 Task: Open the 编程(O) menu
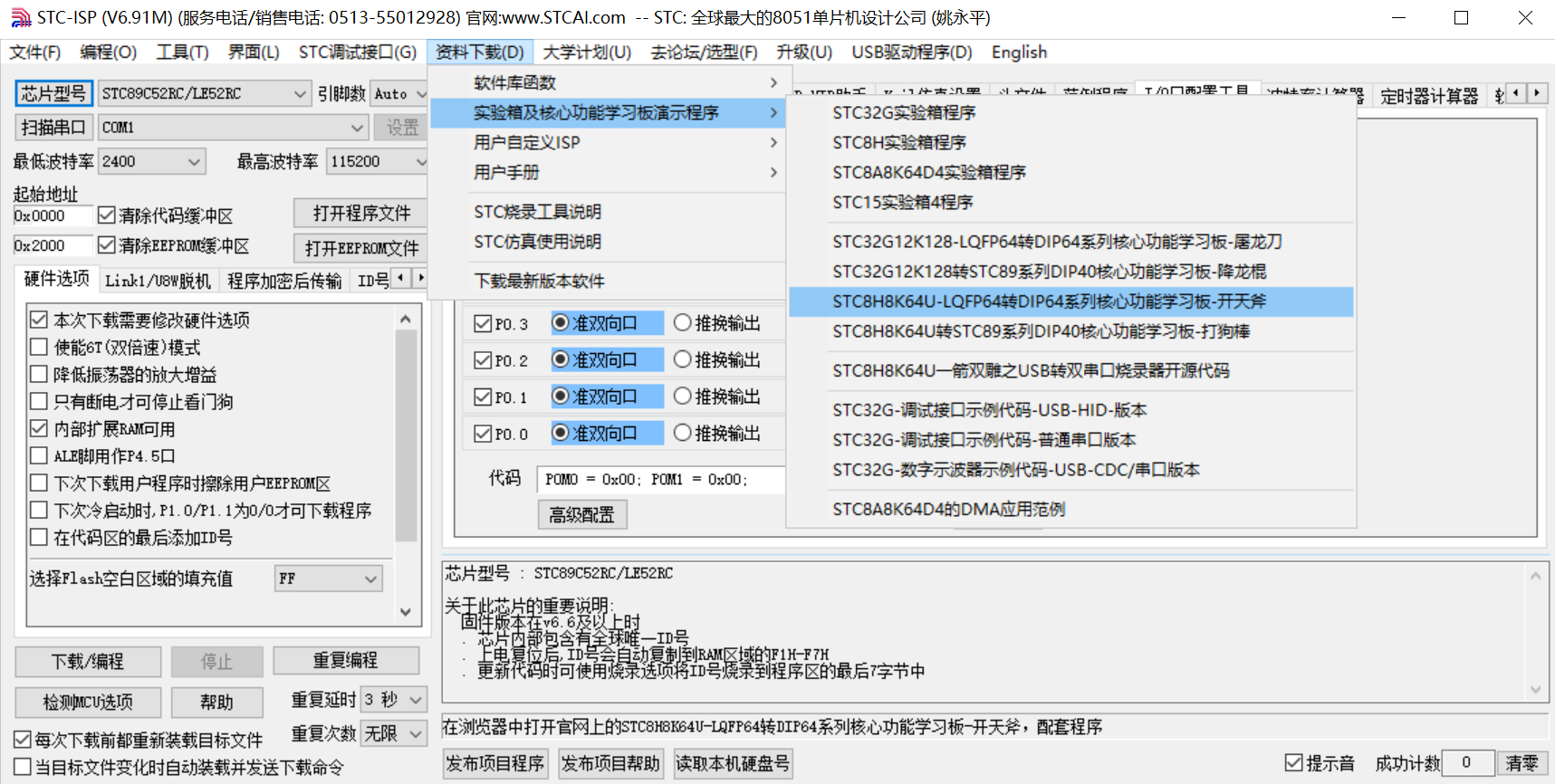(x=109, y=53)
